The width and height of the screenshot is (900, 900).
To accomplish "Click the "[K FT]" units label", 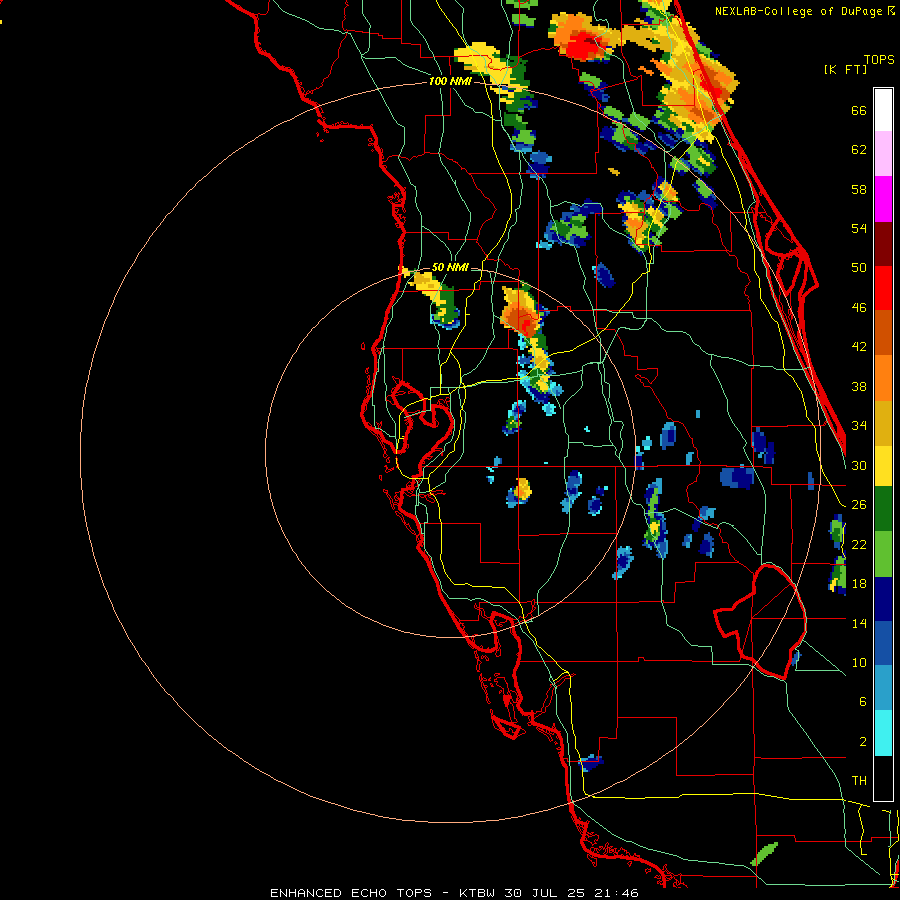I will (x=845, y=69).
